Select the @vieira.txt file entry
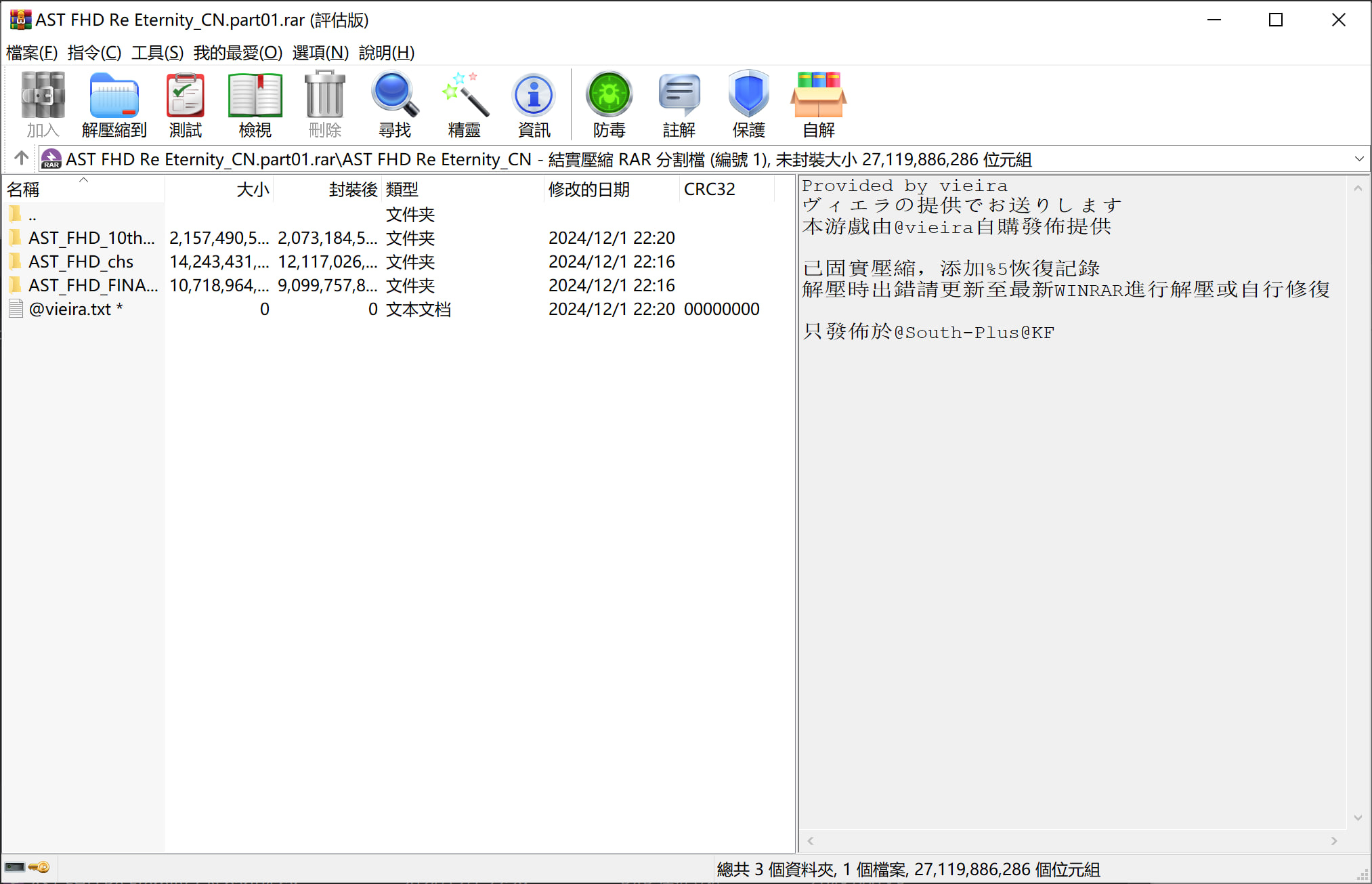The image size is (1372, 884). [x=70, y=309]
